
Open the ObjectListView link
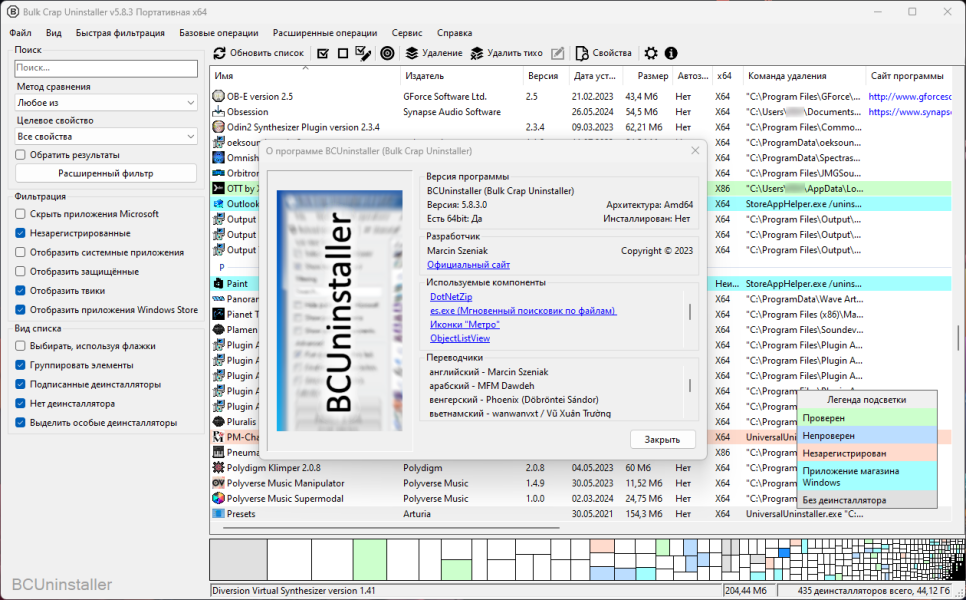pos(460,338)
